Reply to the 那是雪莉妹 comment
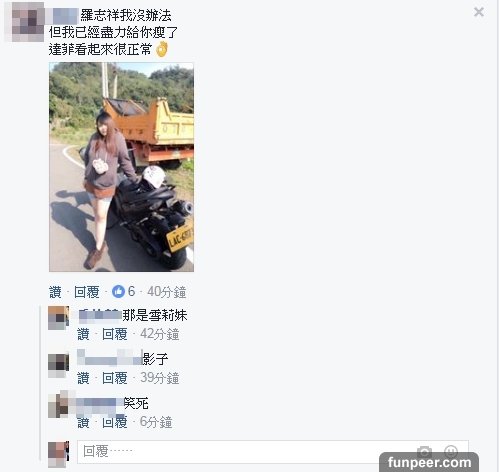499x472 pixels. point(115,334)
